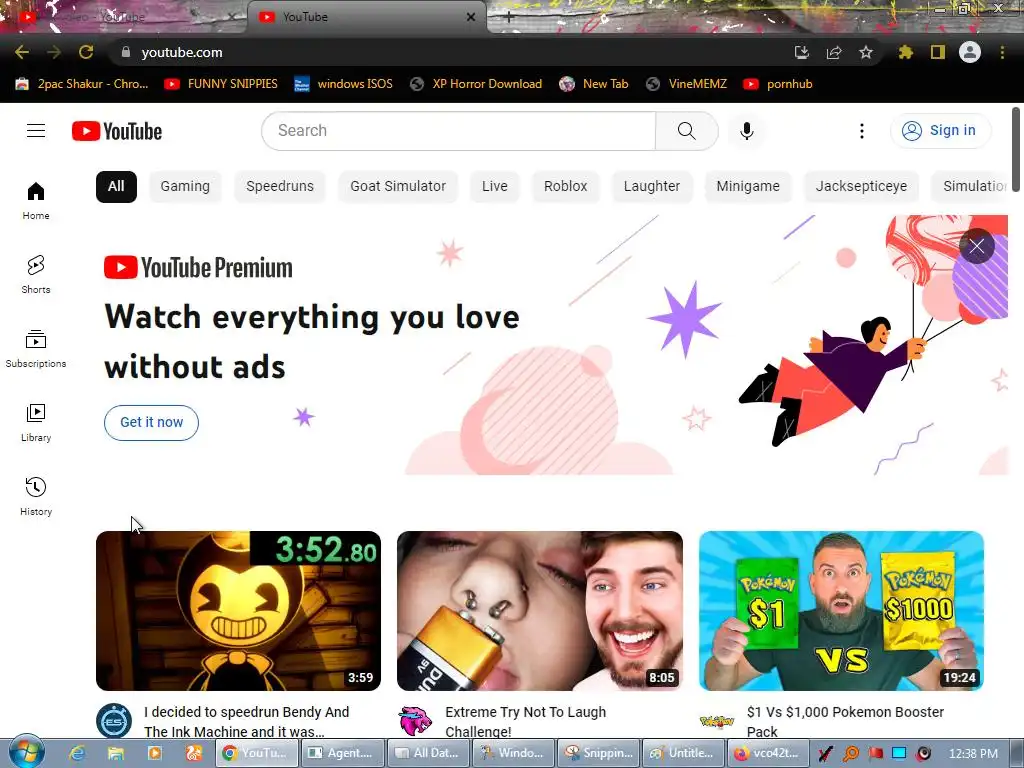Viewport: 1024px width, 768px height.
Task: Select the Goat Simulator filter chip
Action: pos(398,186)
